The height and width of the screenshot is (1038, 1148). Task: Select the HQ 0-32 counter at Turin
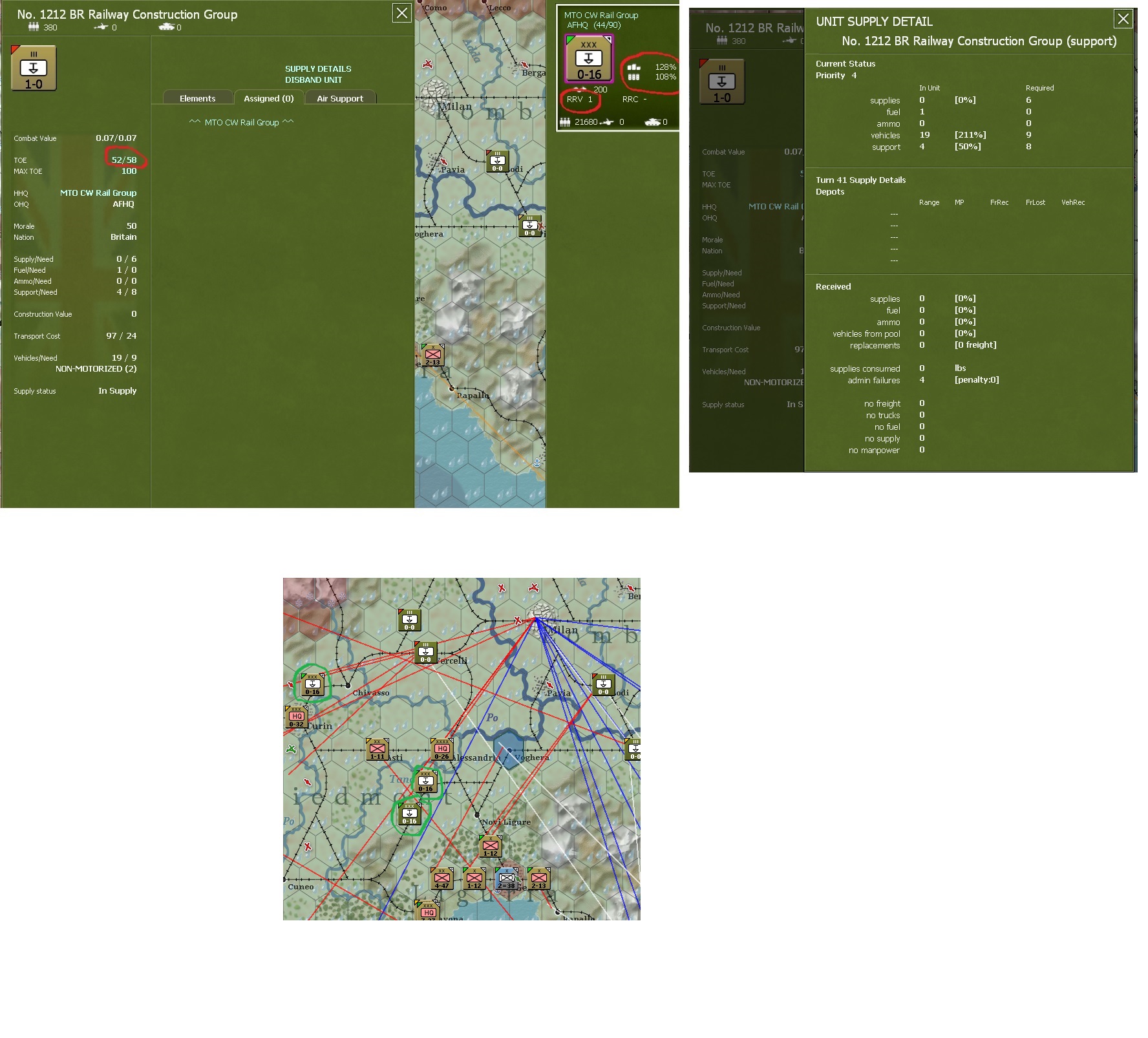pos(296,717)
